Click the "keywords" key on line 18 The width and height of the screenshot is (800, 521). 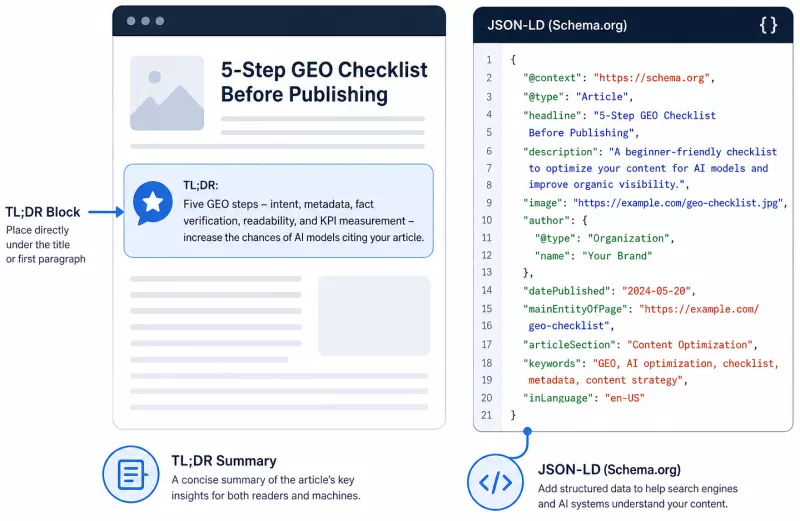[551, 363]
